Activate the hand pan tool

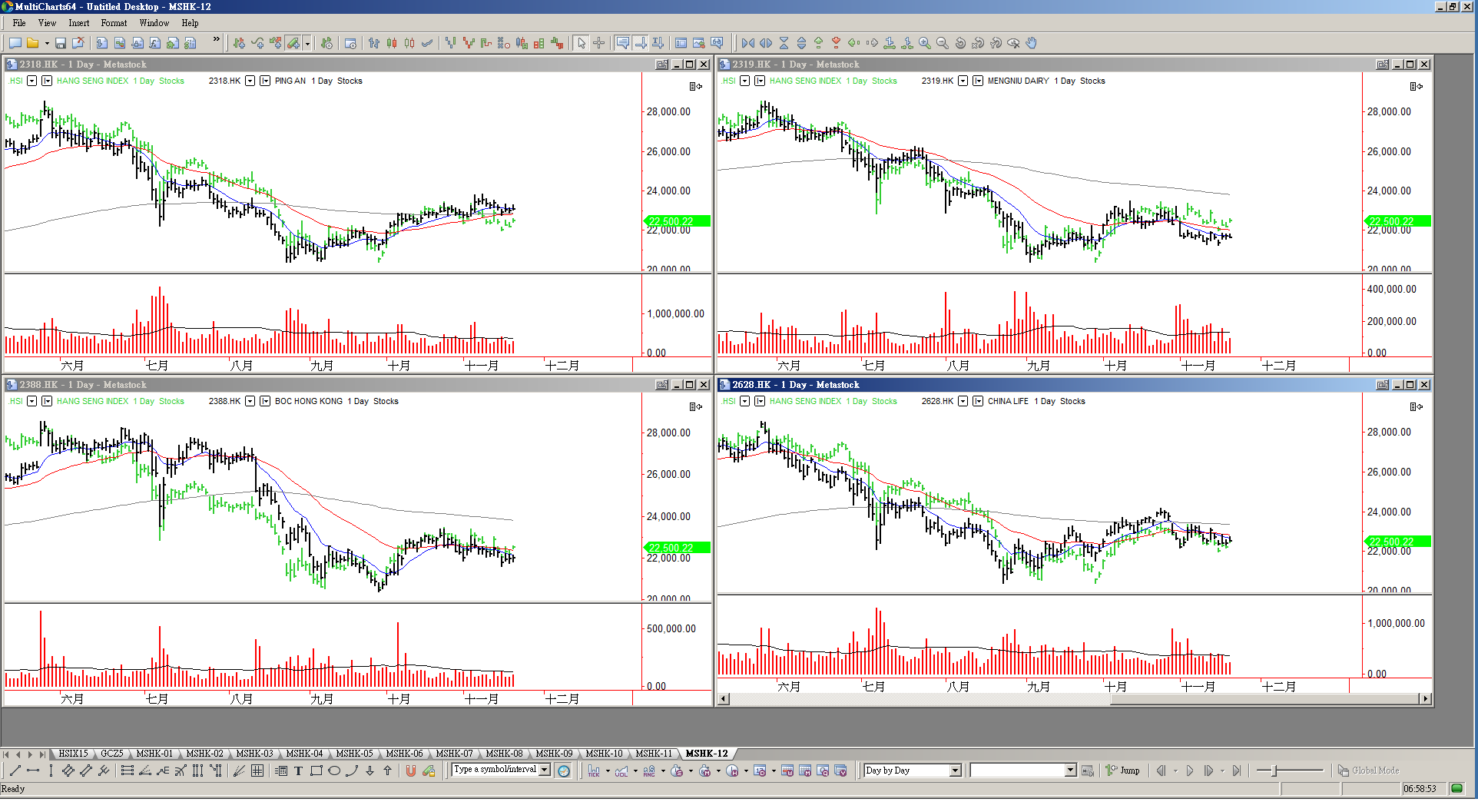coord(1032,43)
